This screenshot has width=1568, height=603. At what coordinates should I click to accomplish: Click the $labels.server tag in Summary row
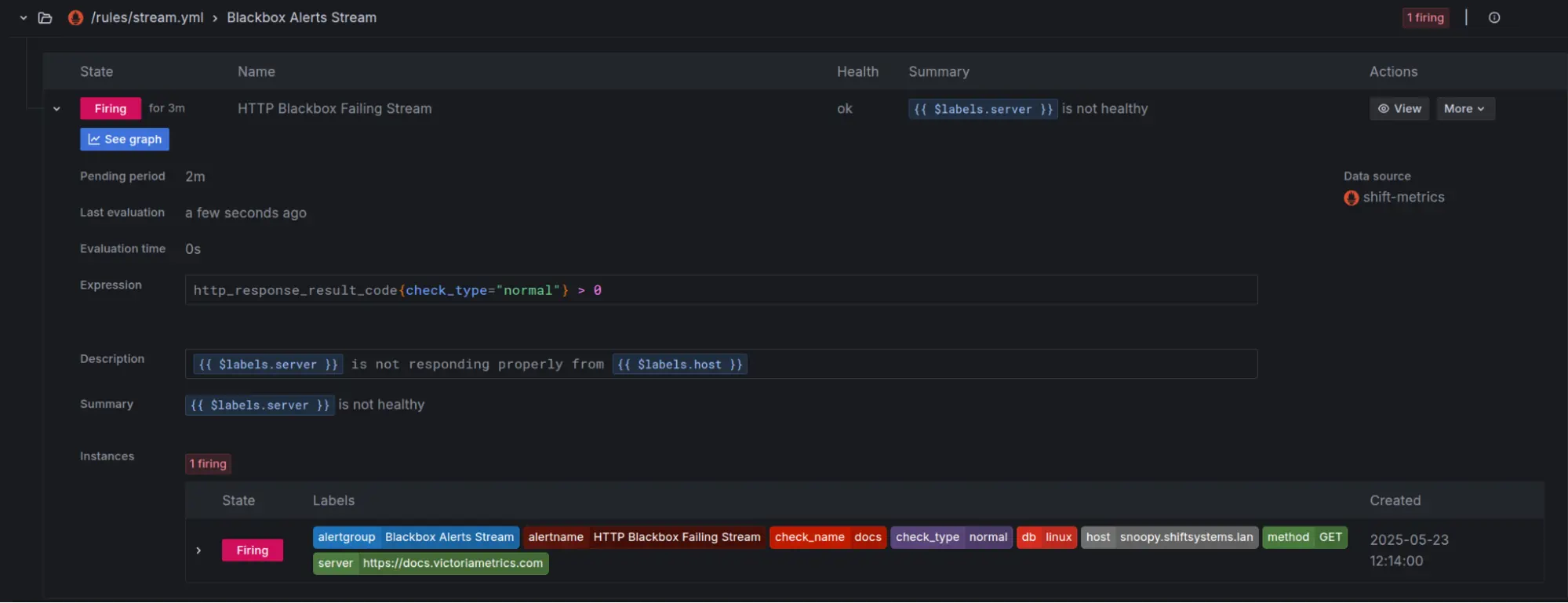tap(260, 405)
